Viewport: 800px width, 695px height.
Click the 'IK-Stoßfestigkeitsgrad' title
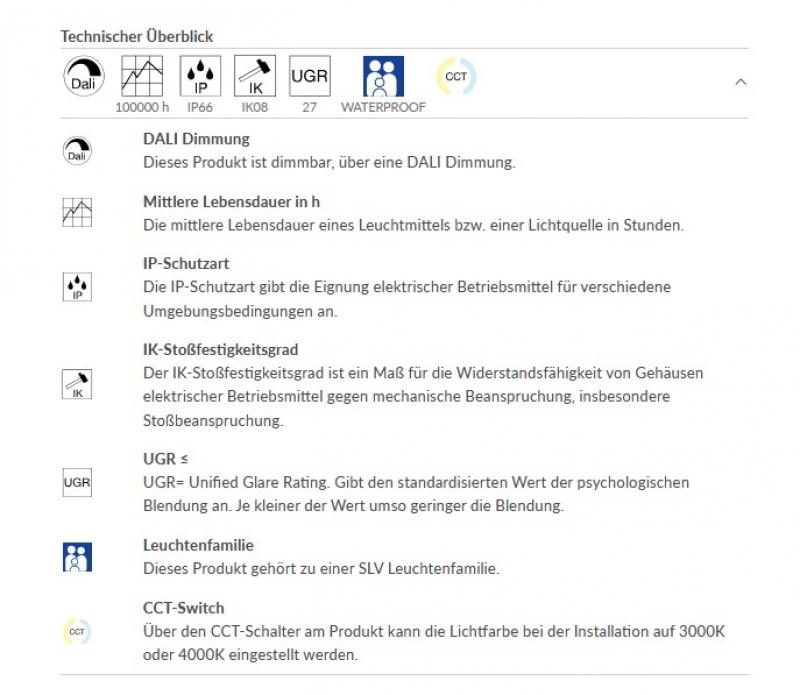pos(220,350)
